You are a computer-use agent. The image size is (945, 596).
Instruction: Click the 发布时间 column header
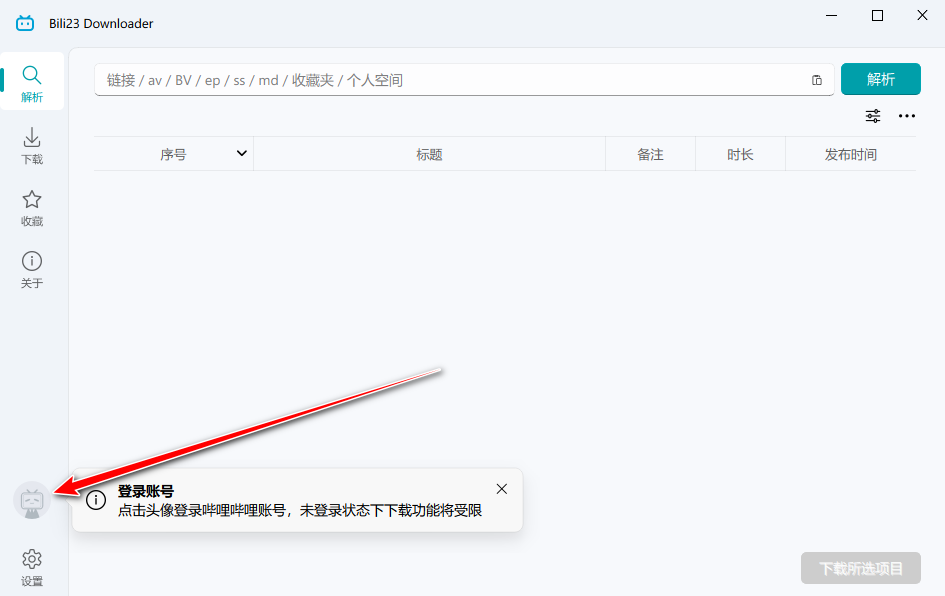850,154
